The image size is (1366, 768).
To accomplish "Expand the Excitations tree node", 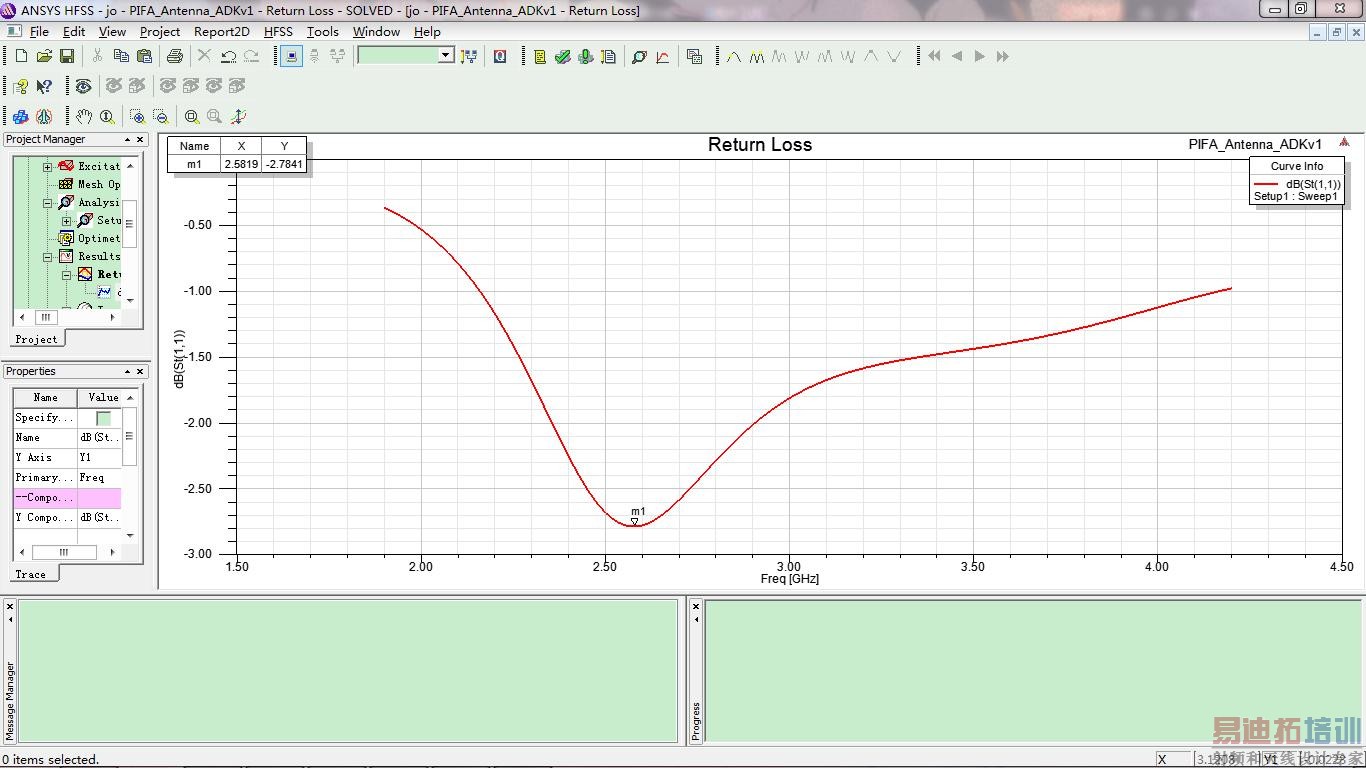I will point(47,167).
